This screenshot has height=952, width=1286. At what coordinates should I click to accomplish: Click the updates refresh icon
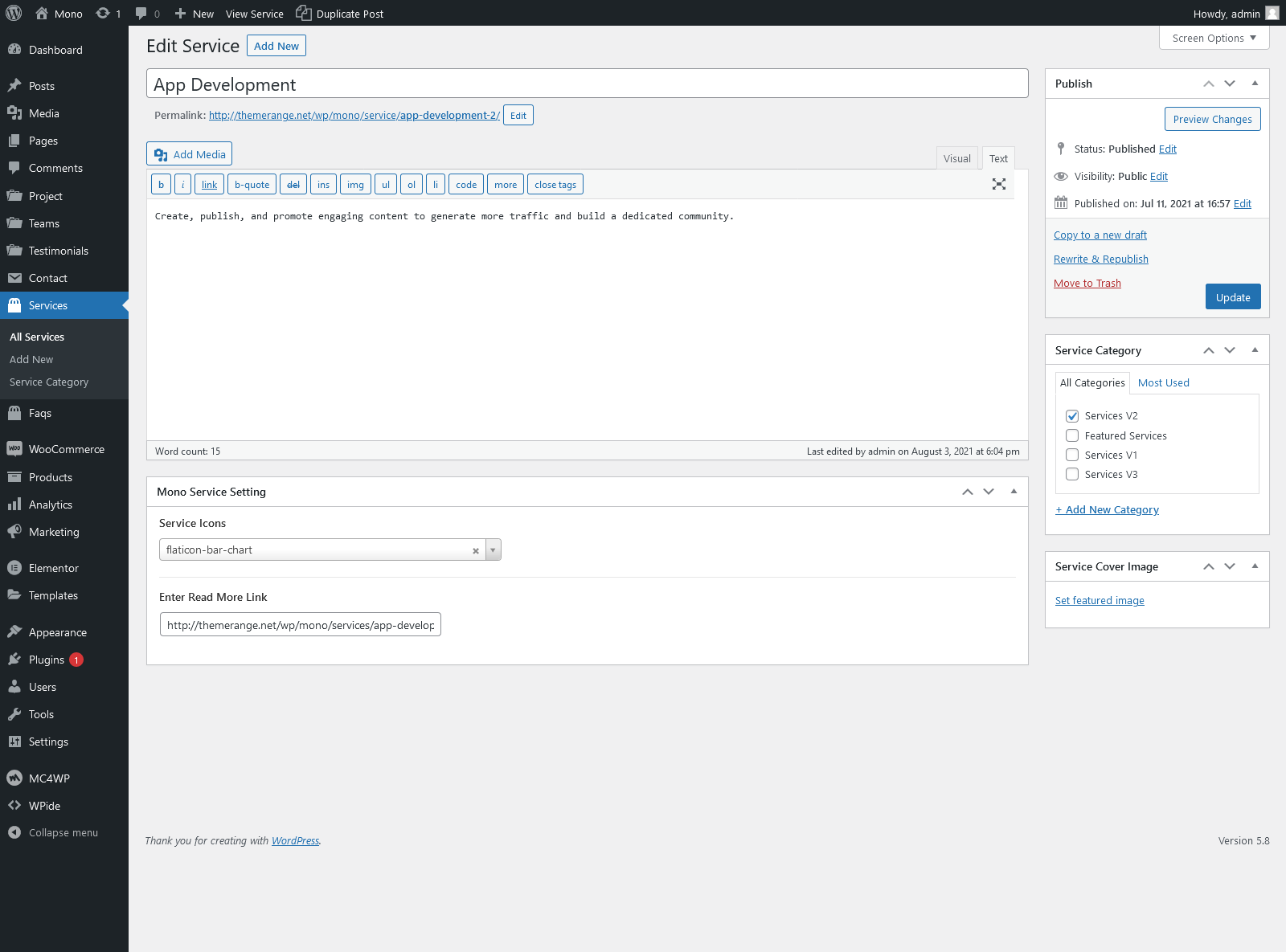[x=103, y=13]
